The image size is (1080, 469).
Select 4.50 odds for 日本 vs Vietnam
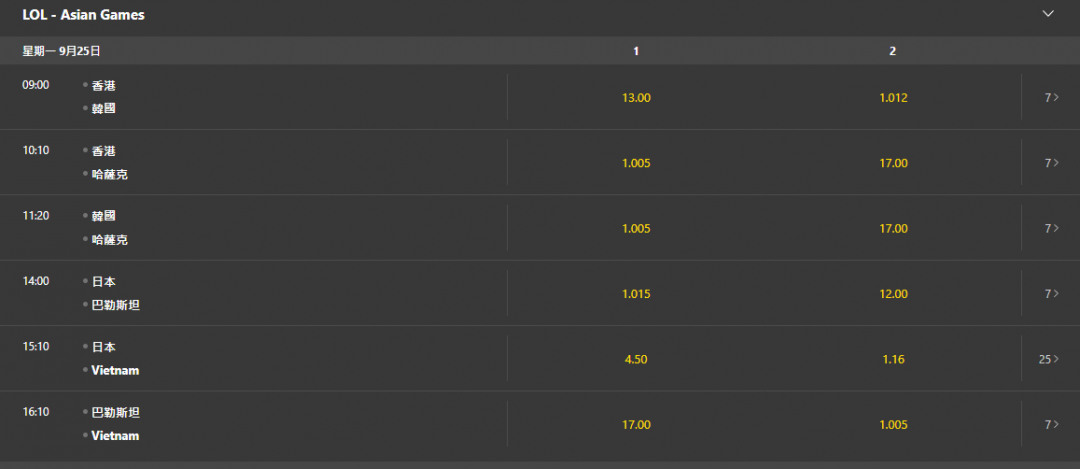click(636, 359)
